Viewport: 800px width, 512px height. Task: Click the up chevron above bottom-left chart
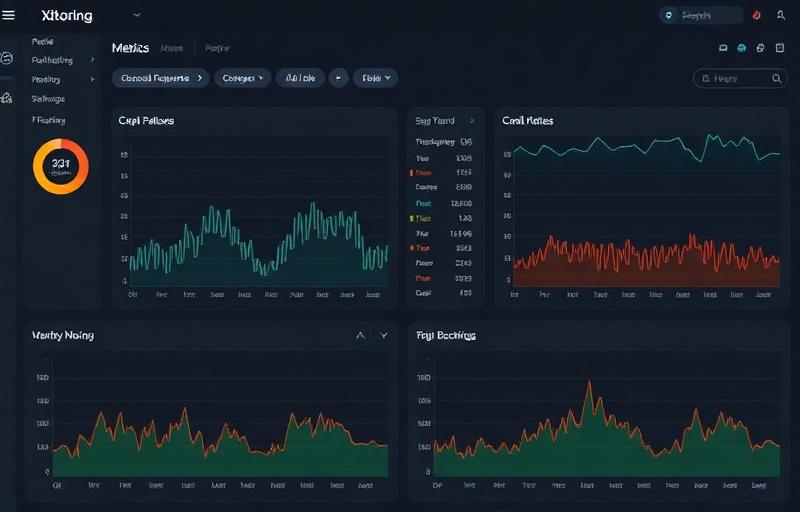(361, 336)
